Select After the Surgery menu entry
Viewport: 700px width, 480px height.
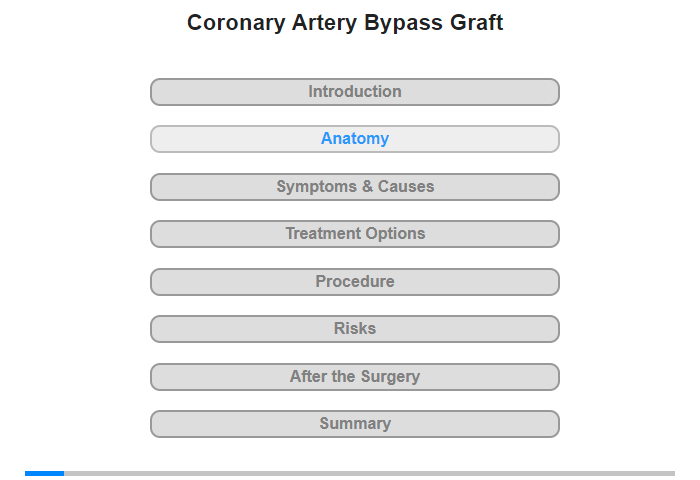point(355,377)
